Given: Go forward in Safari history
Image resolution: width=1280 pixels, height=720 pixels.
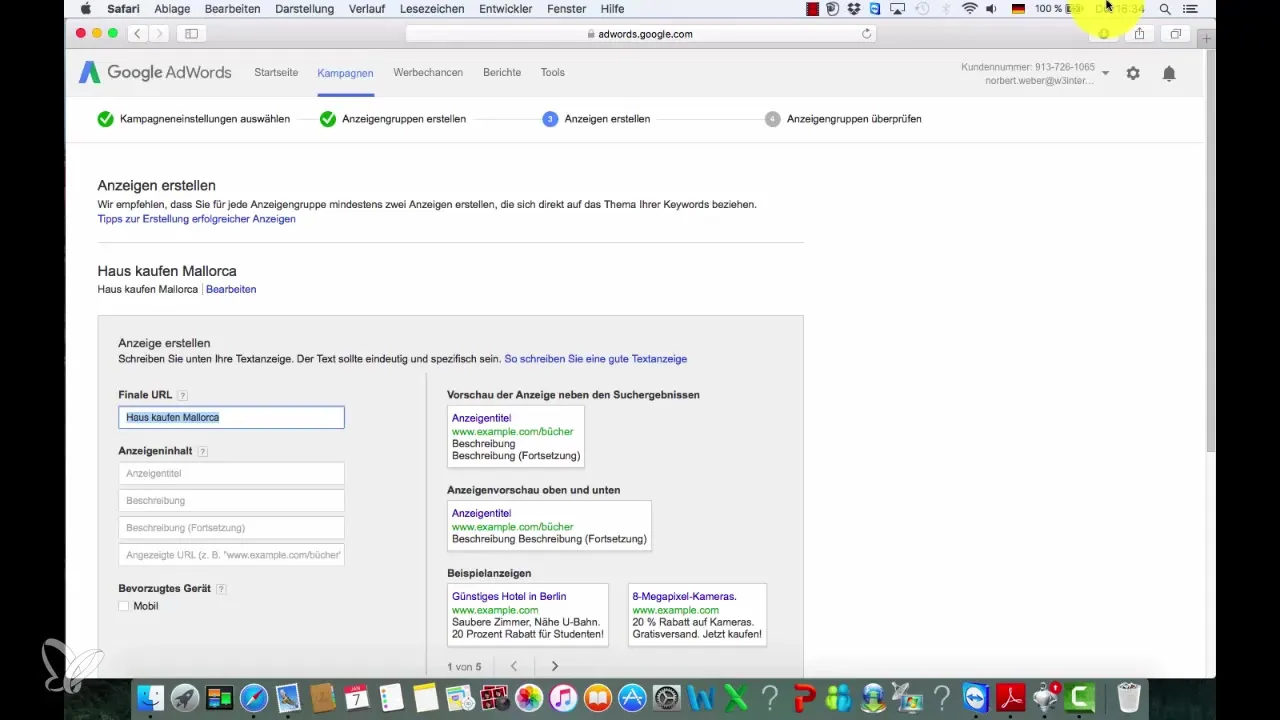Looking at the screenshot, I should [159, 34].
